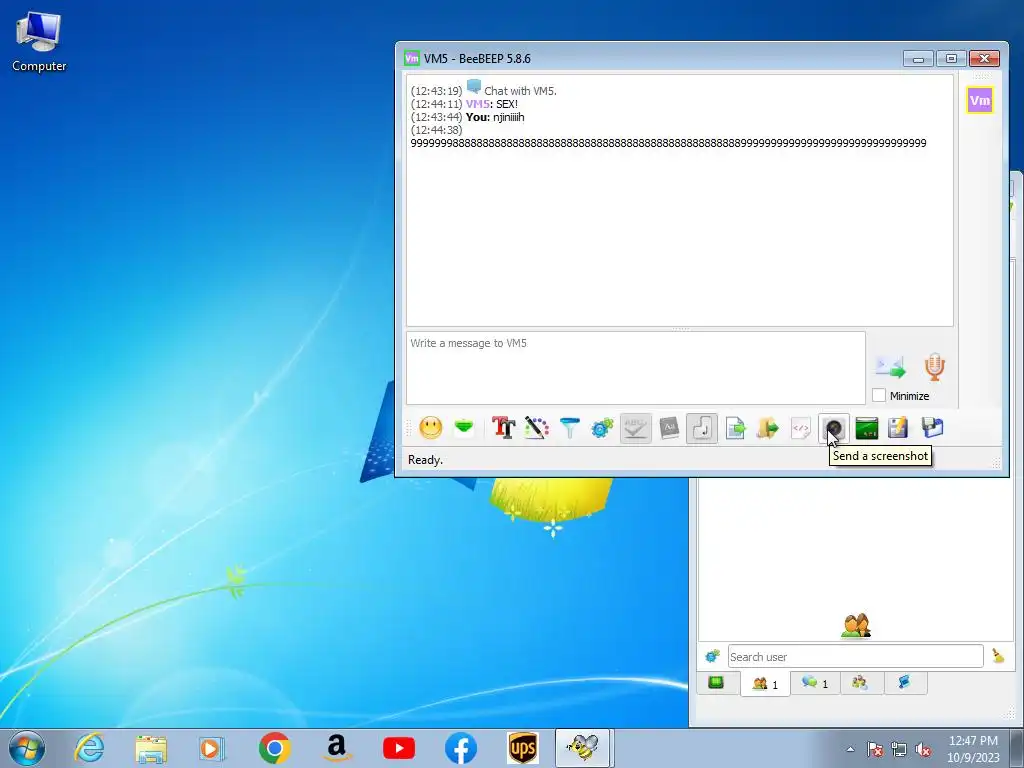
Task: Click the gears icon left of Search user
Action: point(712,656)
